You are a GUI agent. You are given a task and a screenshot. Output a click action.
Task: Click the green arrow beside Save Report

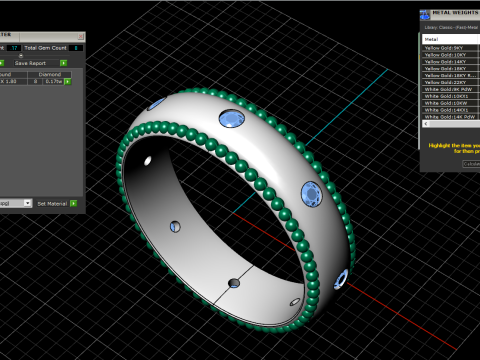63,63
